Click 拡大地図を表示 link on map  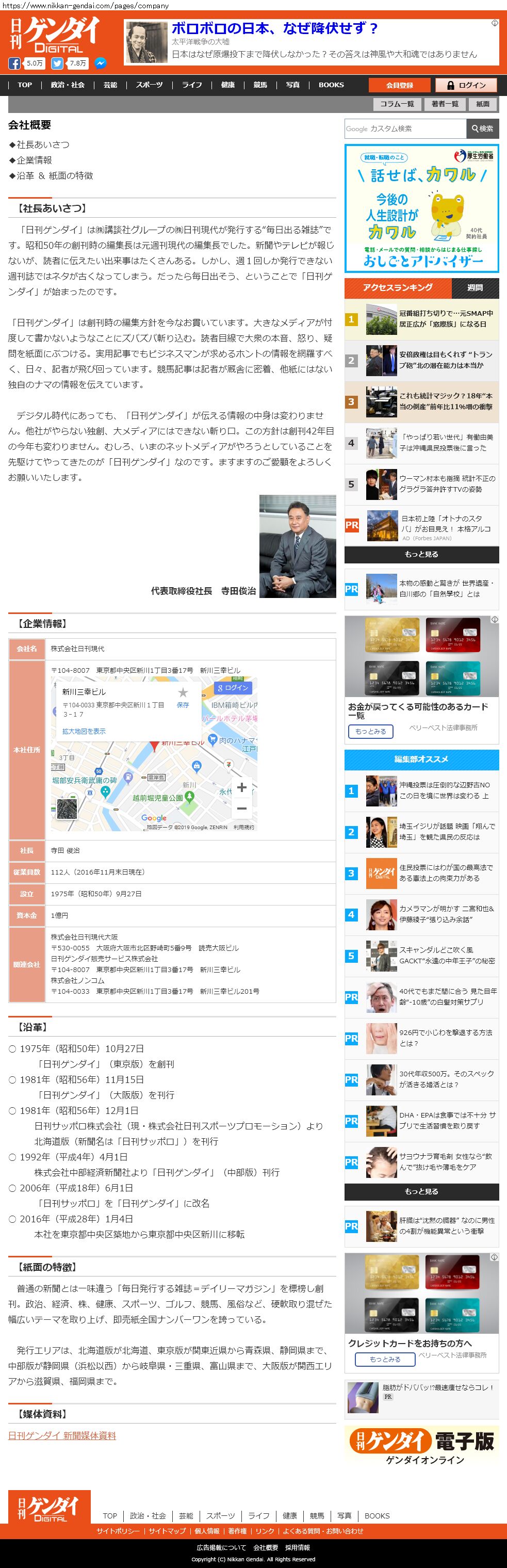(84, 731)
